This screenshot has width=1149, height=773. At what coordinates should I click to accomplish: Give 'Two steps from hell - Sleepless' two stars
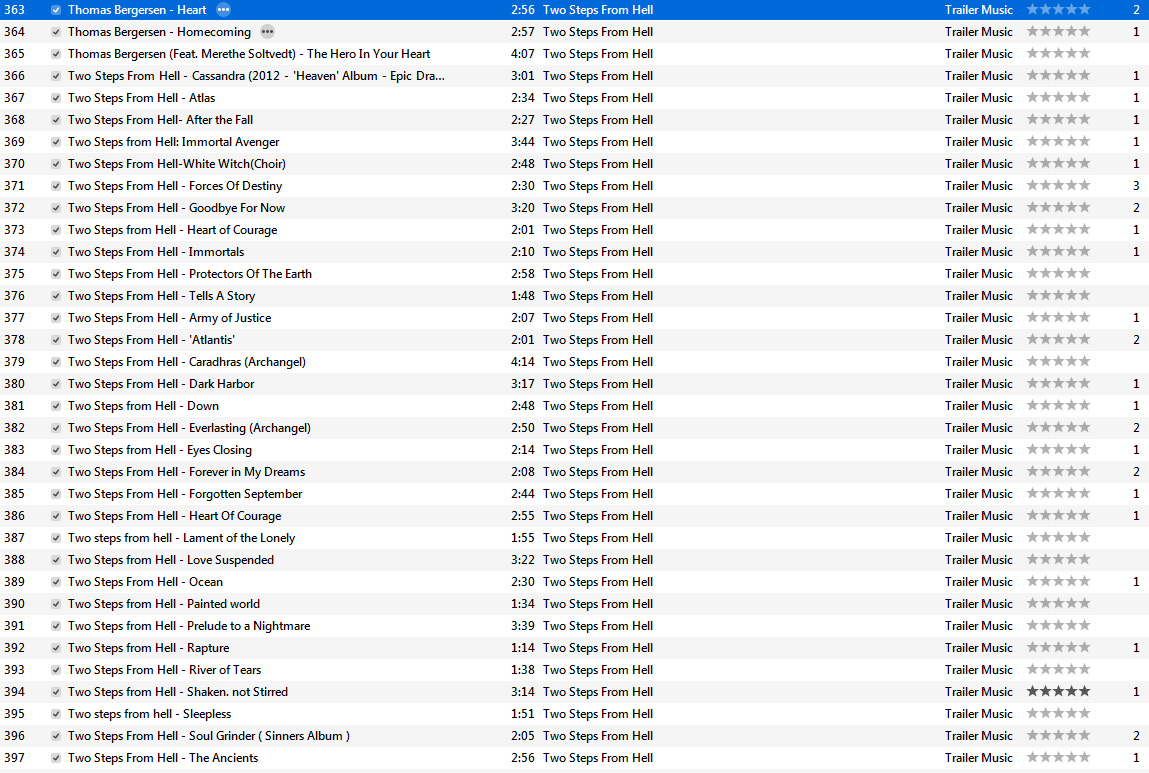coord(1044,713)
